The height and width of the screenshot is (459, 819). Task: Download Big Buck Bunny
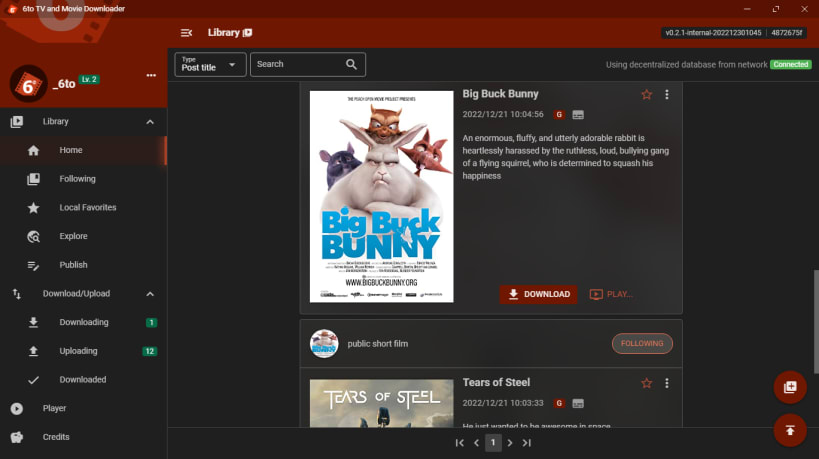pyautogui.click(x=539, y=295)
